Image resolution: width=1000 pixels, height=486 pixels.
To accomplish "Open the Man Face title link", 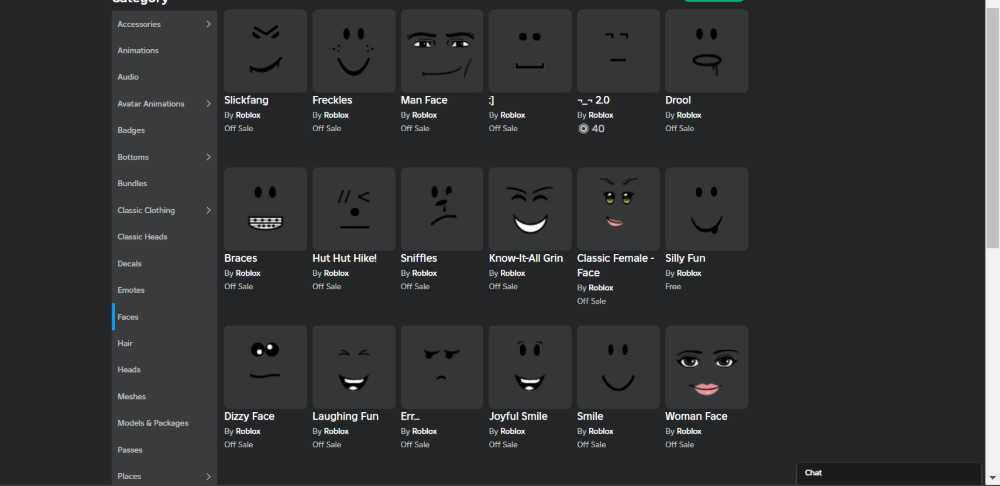I will point(424,100).
